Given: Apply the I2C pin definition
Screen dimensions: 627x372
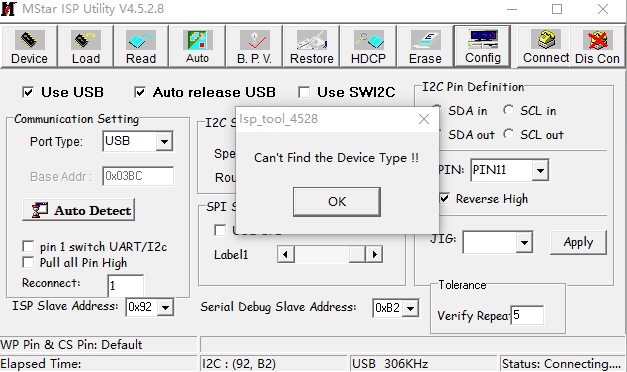Looking at the screenshot, I should click(578, 242).
